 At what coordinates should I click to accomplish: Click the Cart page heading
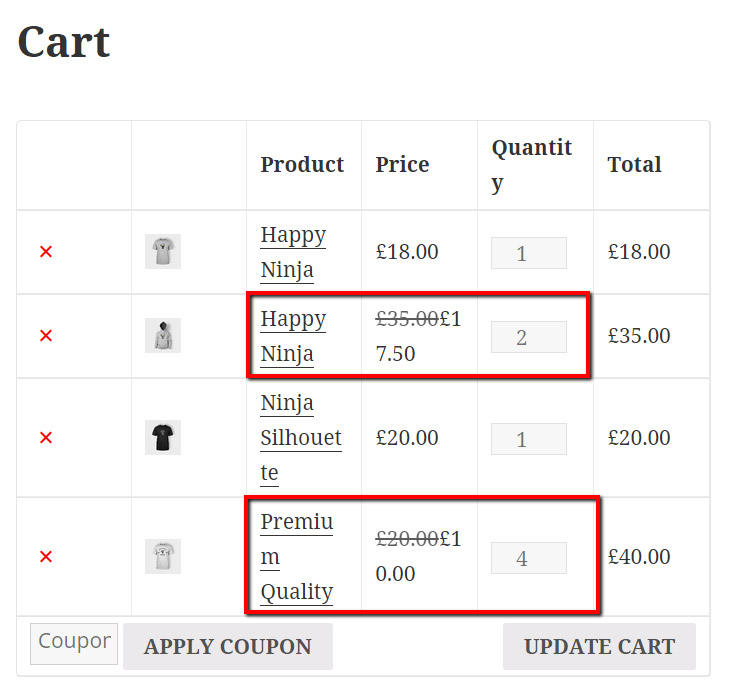64,42
